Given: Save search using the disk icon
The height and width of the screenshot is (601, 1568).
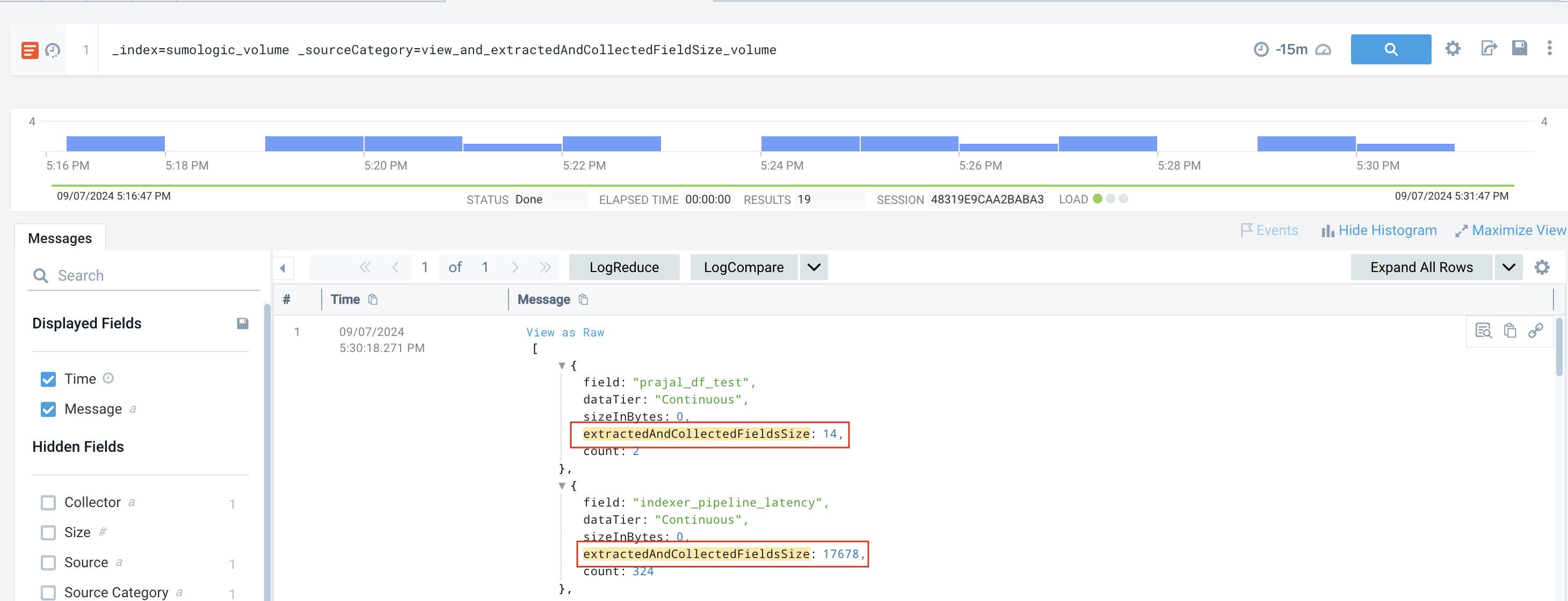Looking at the screenshot, I should [1519, 48].
